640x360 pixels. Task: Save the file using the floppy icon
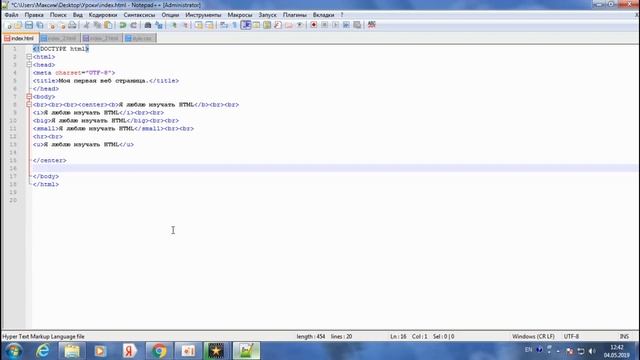[29, 25]
